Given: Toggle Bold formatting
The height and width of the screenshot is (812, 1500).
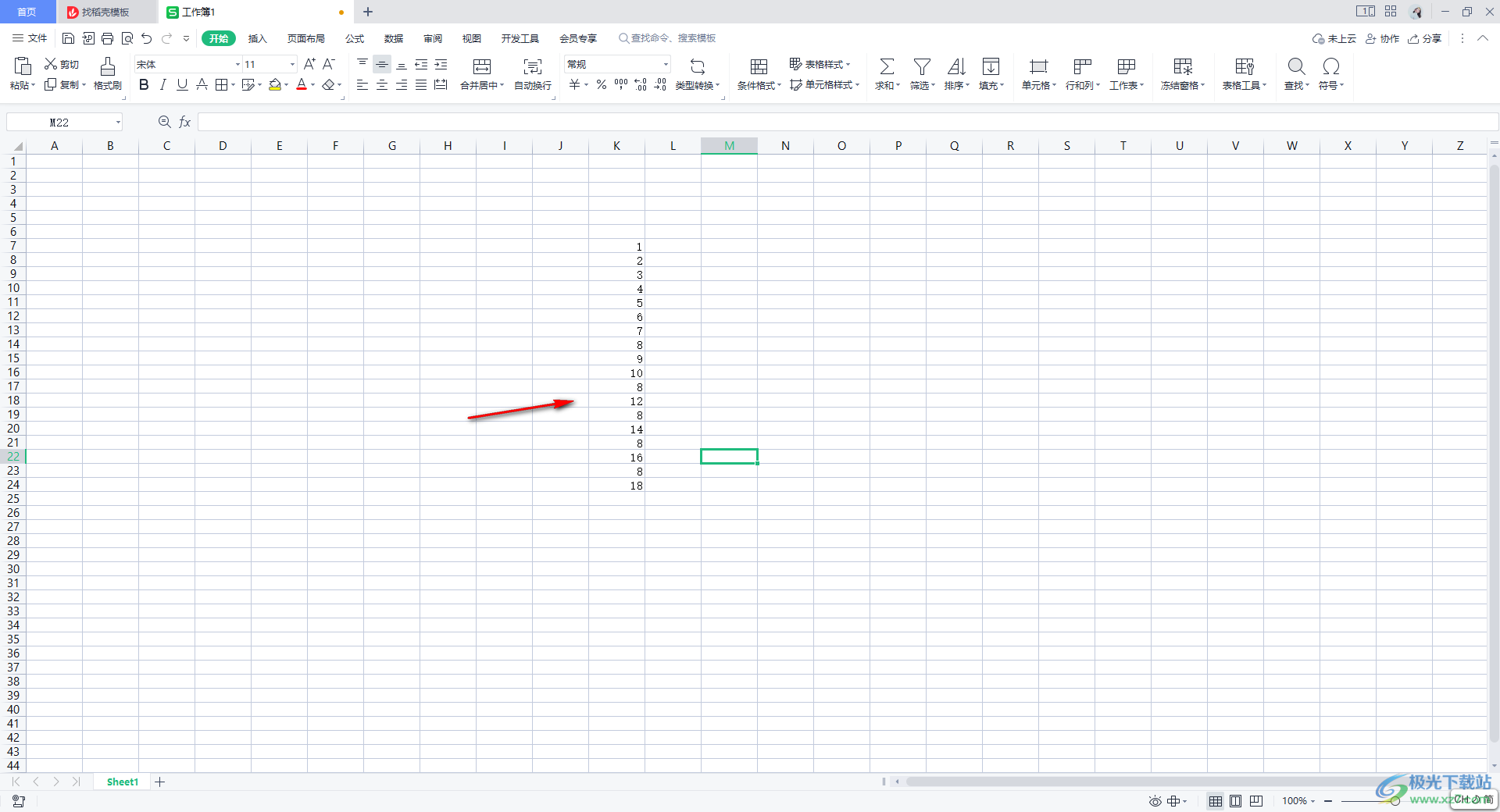Looking at the screenshot, I should (144, 84).
